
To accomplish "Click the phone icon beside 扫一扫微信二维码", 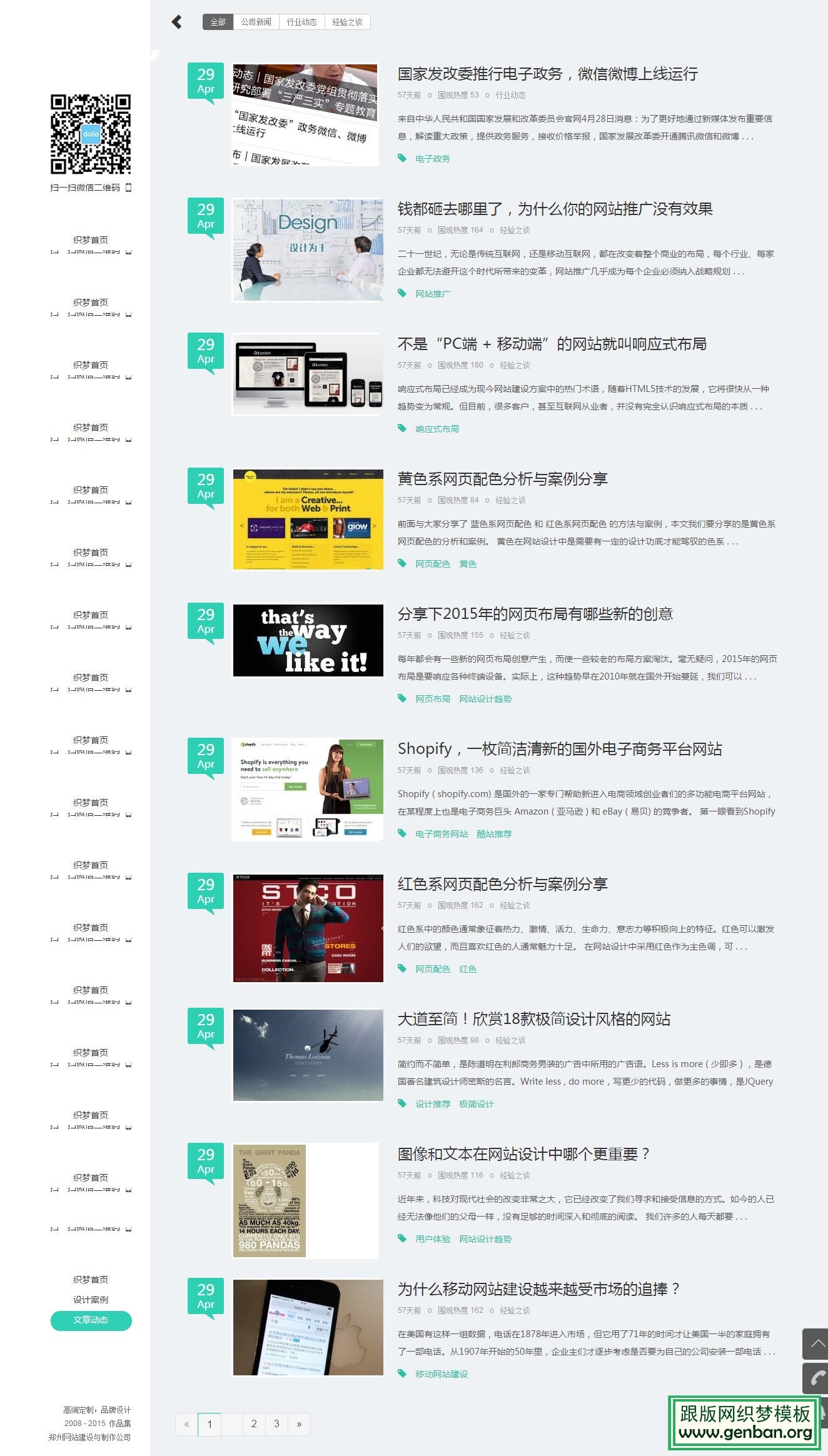I will tap(129, 188).
